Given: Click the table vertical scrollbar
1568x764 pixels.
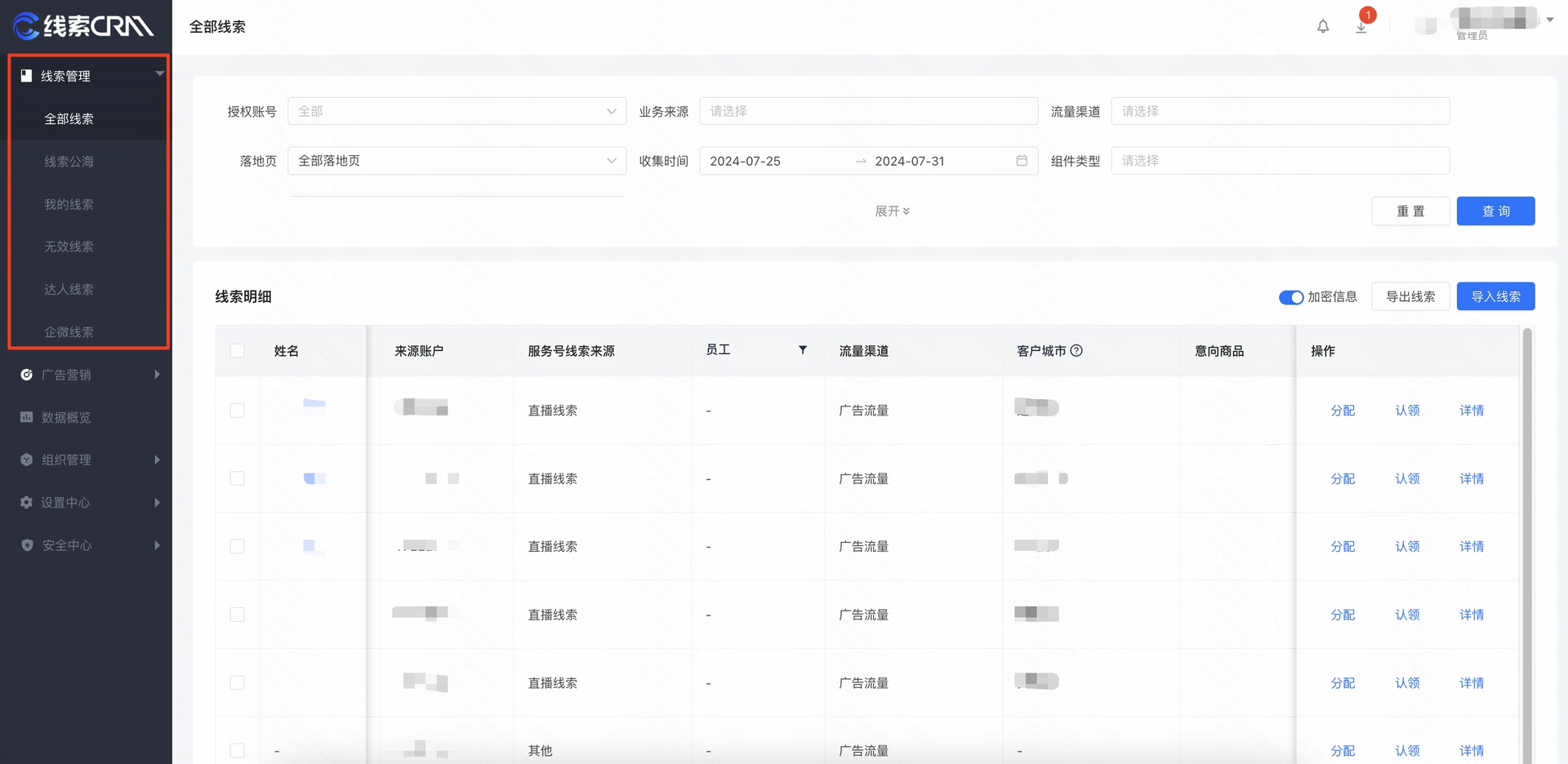Looking at the screenshot, I should [1527, 545].
